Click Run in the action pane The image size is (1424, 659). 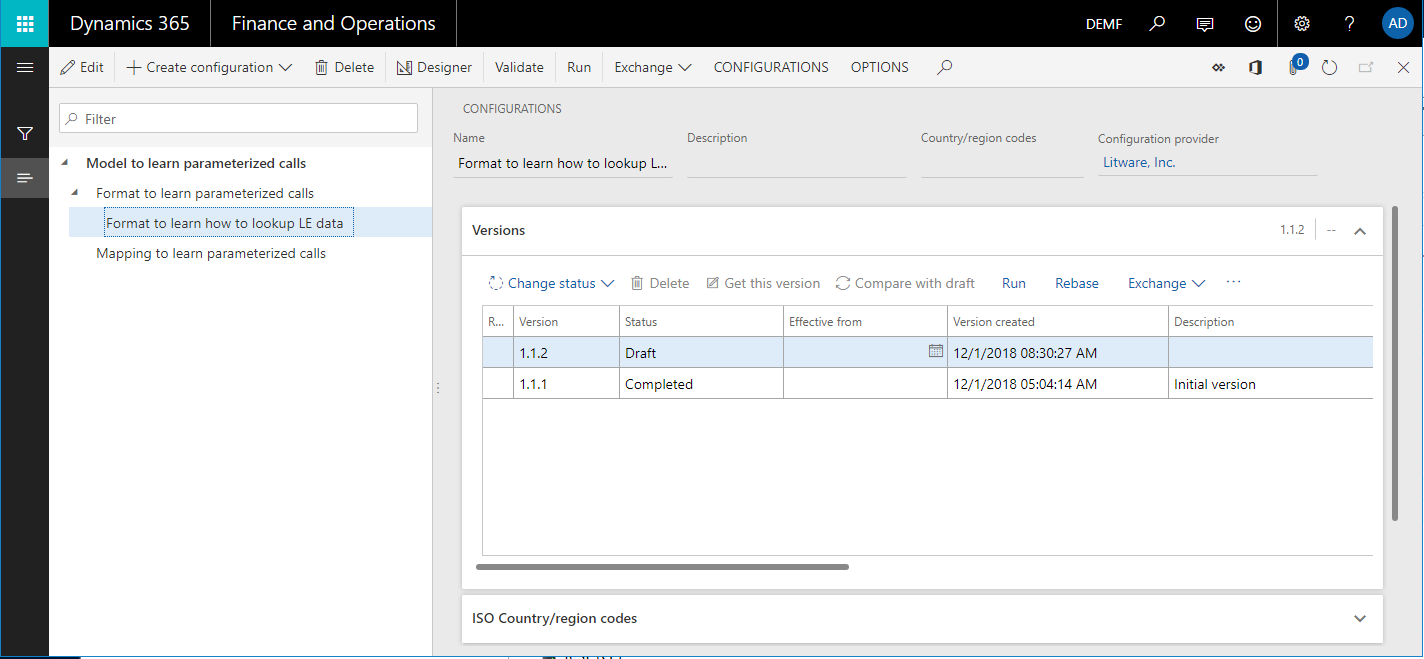579,67
